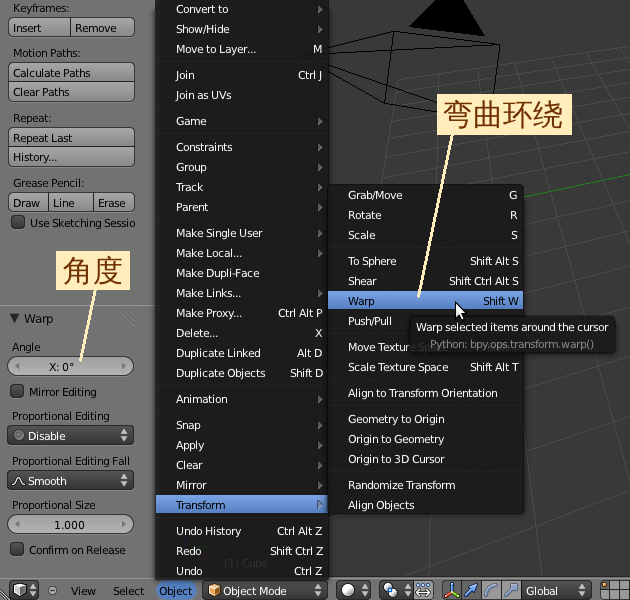Screen dimensions: 630x600
Task: Choose Scale Texture Space entry
Action: tap(425, 367)
